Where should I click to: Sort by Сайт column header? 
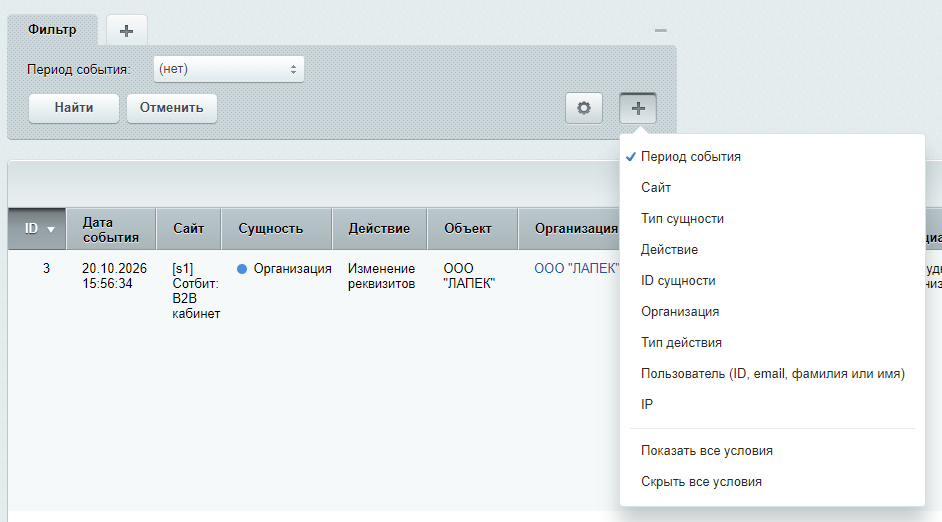pyautogui.click(x=189, y=229)
